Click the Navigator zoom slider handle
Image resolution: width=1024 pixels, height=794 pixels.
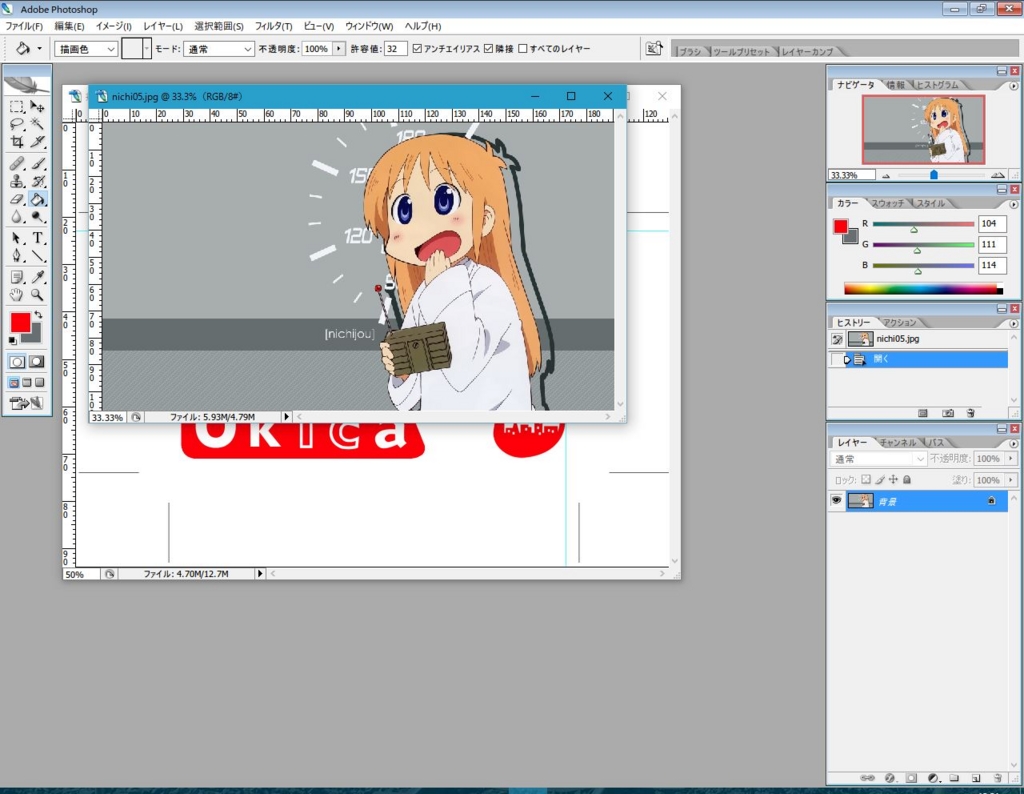934,175
